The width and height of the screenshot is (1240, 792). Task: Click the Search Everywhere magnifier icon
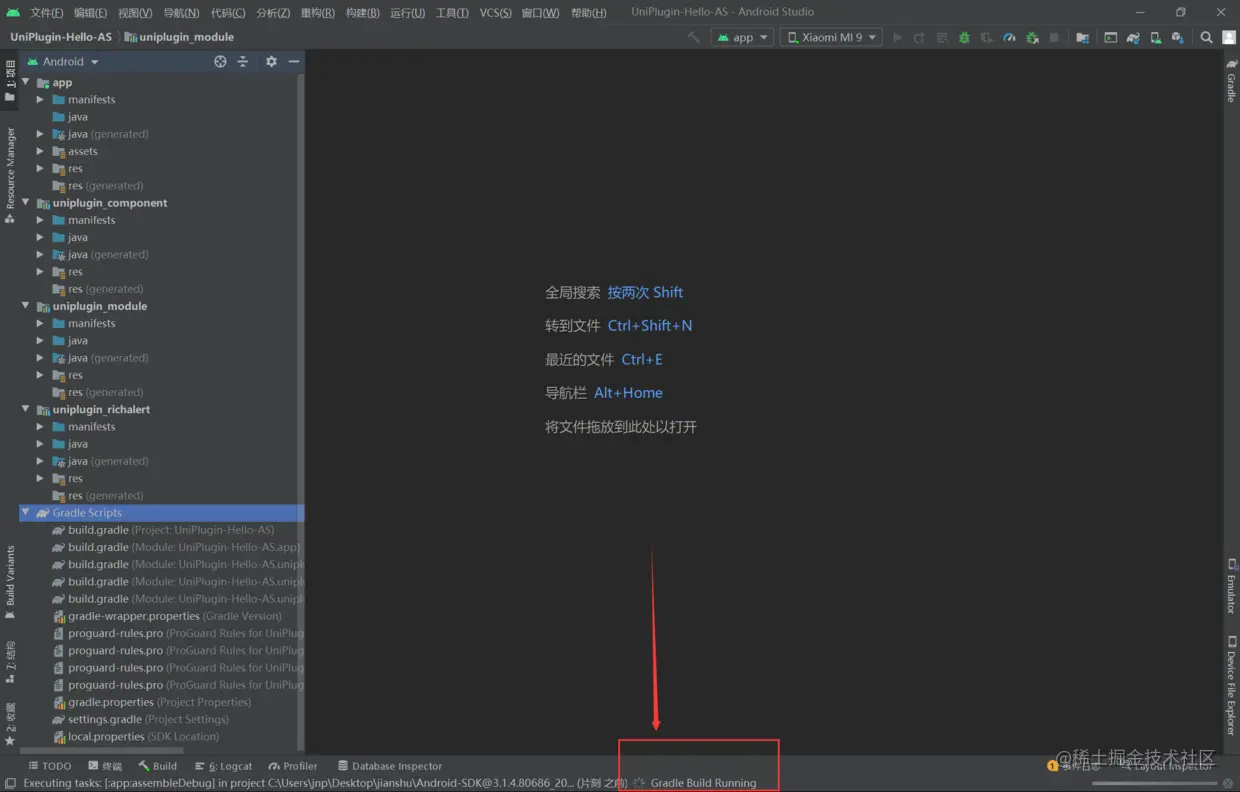point(1206,37)
